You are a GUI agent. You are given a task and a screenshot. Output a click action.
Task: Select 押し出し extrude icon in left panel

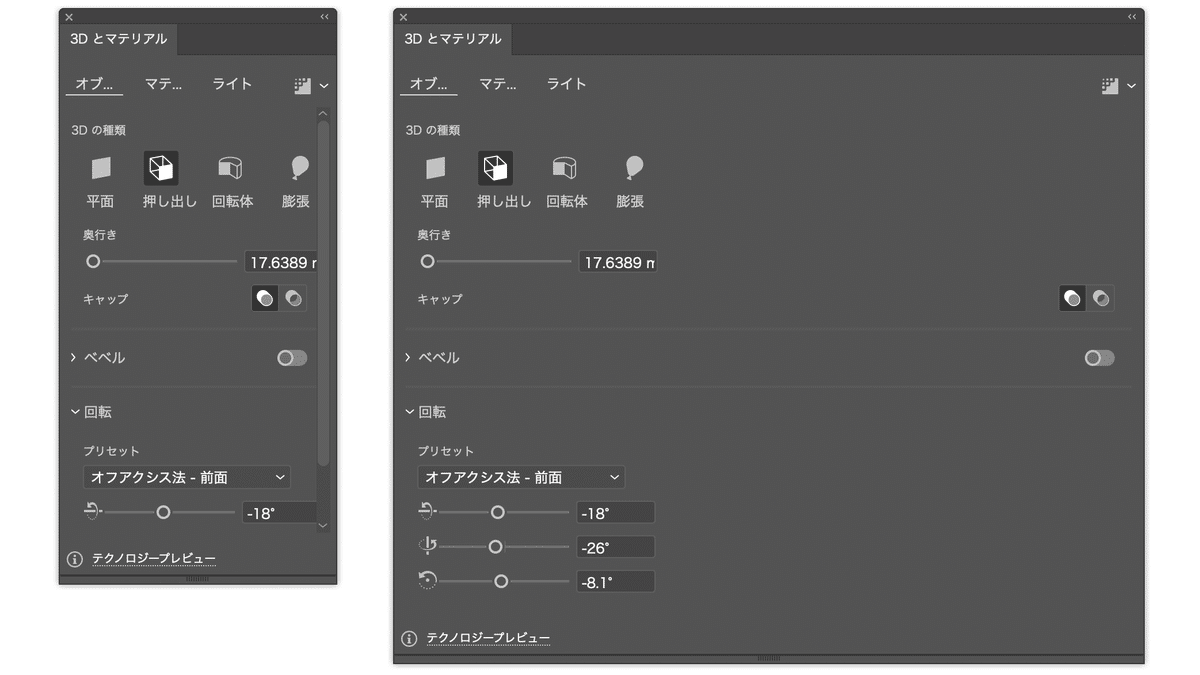tap(161, 168)
